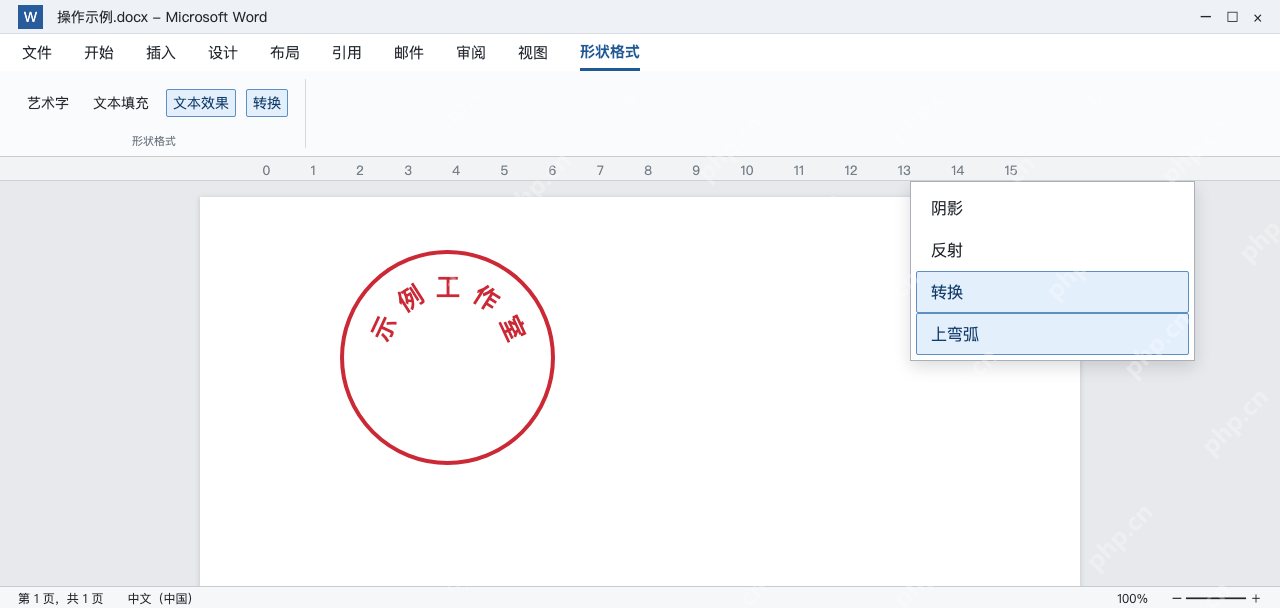Image resolution: width=1280 pixels, height=608 pixels.
Task: Select 转换 in the dropdown menu
Action: pos(1052,292)
